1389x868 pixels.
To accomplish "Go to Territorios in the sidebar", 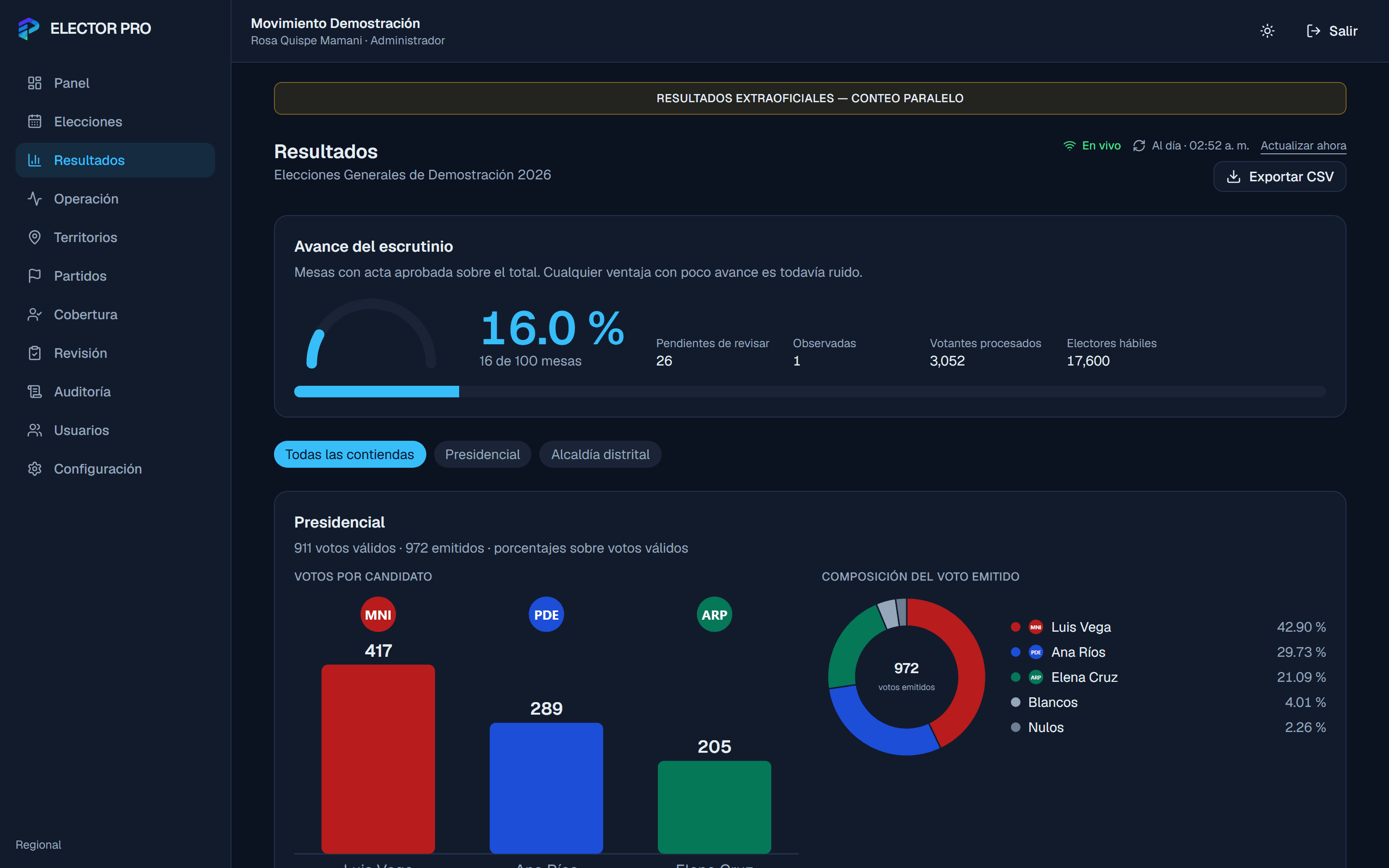I will click(115, 237).
